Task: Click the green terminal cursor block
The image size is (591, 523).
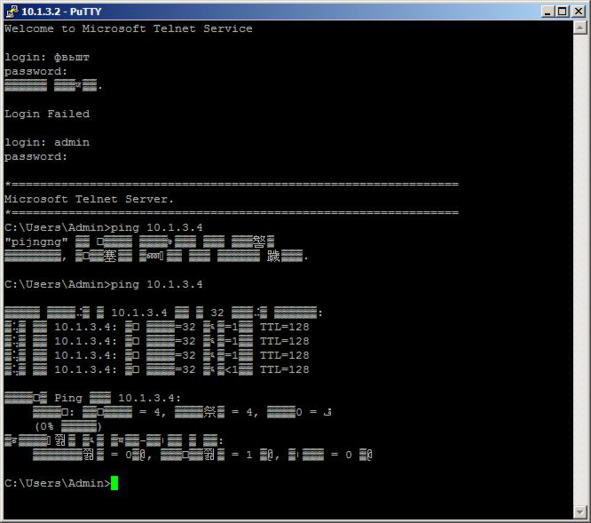Action: 114,483
